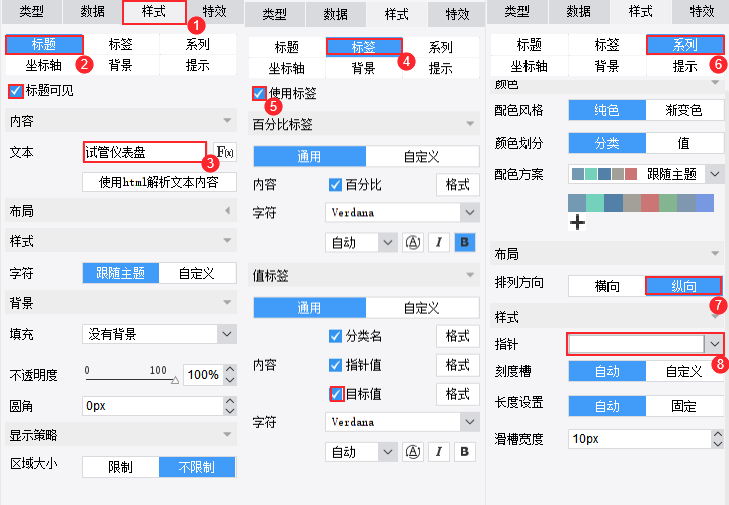Open Verdana font dropdown in 百分比标签 section

tap(402, 213)
